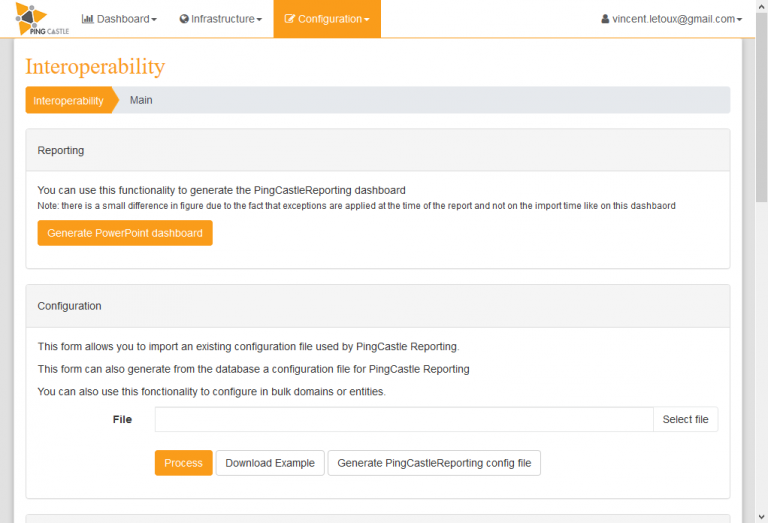Click the File path input field
The width and height of the screenshot is (768, 523).
(403, 419)
